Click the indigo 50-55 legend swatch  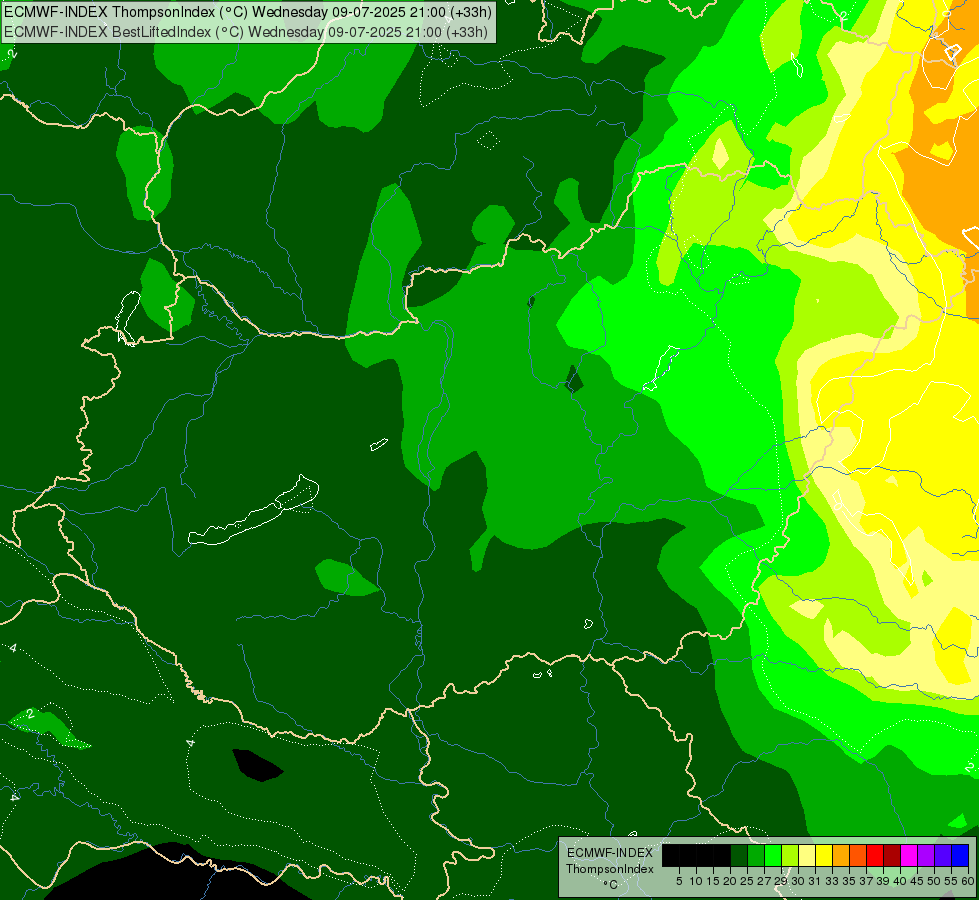point(943,855)
